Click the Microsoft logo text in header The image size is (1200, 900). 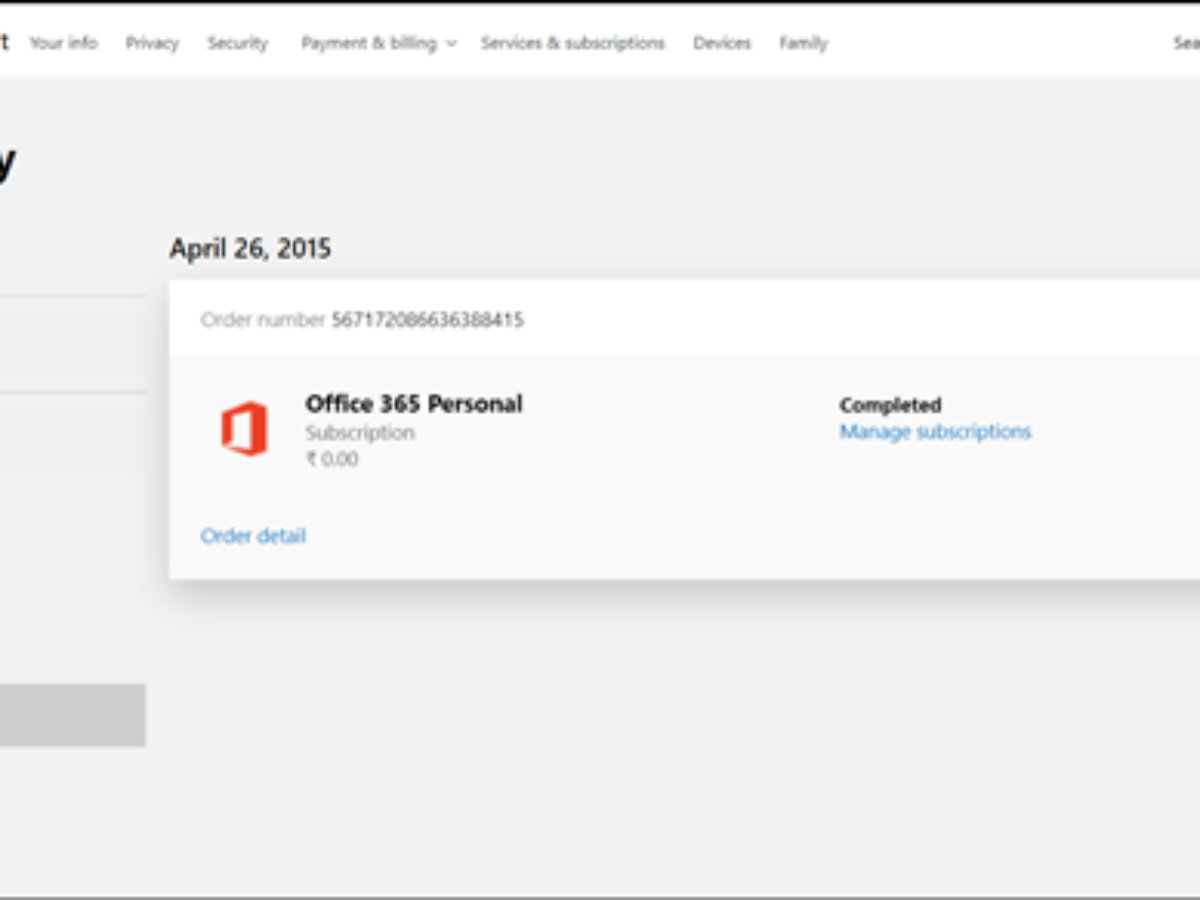(4, 43)
